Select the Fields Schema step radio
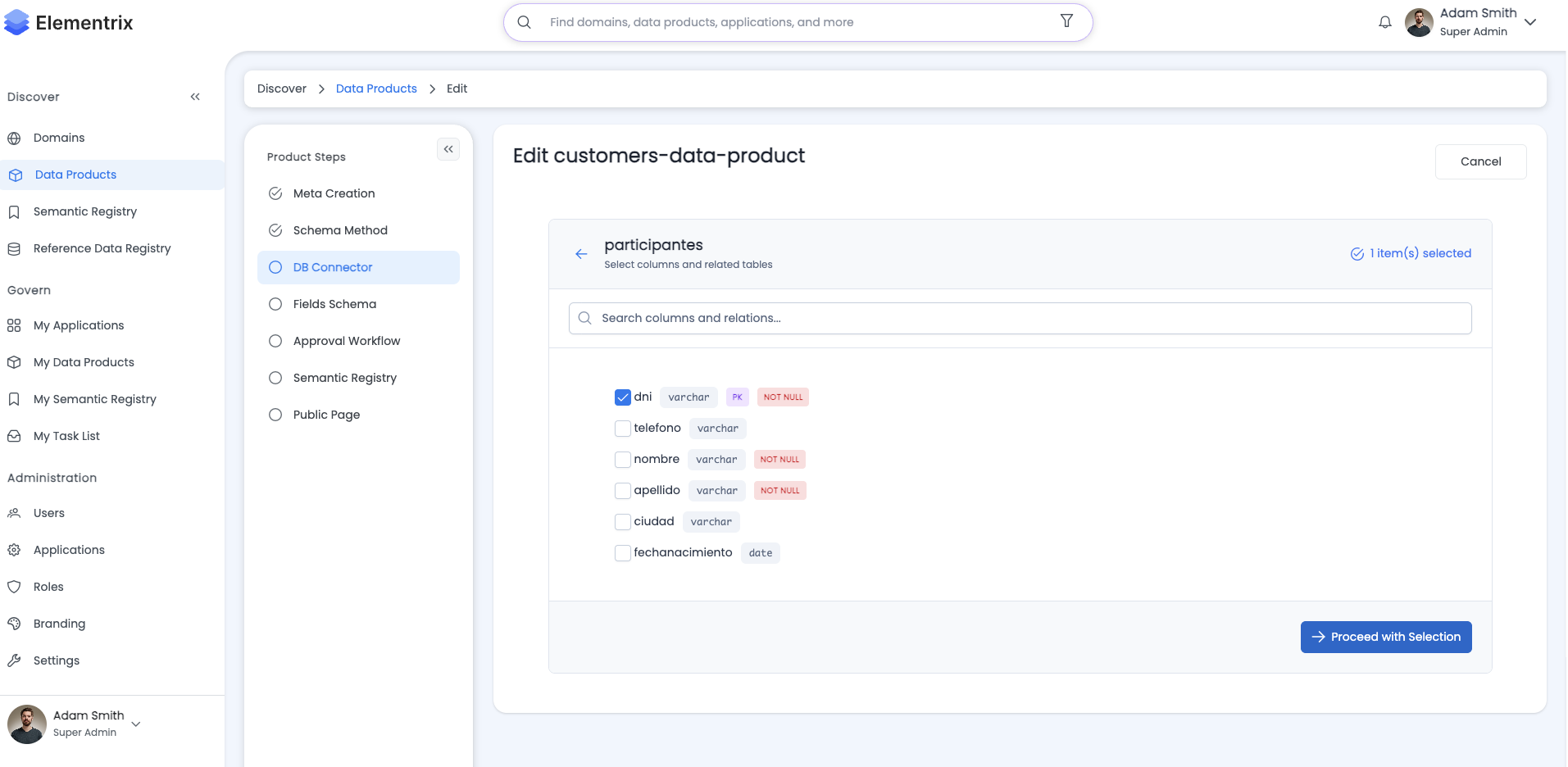 (x=275, y=304)
